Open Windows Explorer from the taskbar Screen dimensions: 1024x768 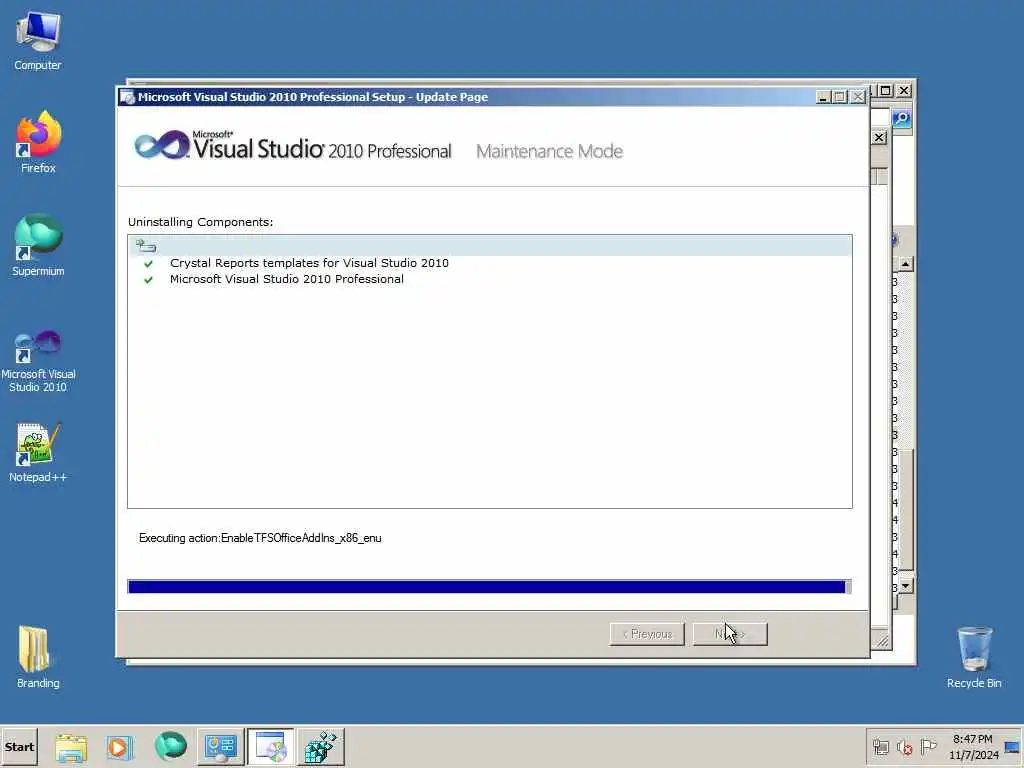click(71, 747)
